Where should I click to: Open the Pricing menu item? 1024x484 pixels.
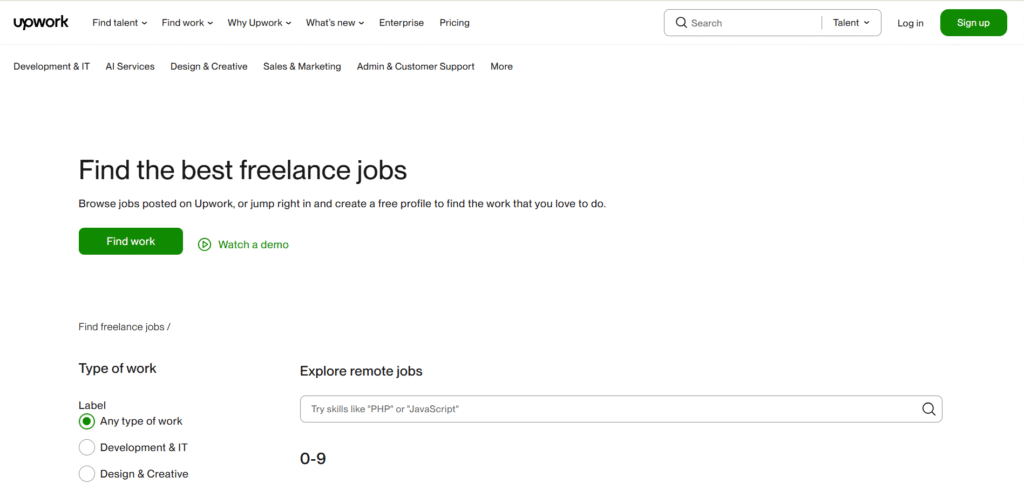[x=455, y=23]
